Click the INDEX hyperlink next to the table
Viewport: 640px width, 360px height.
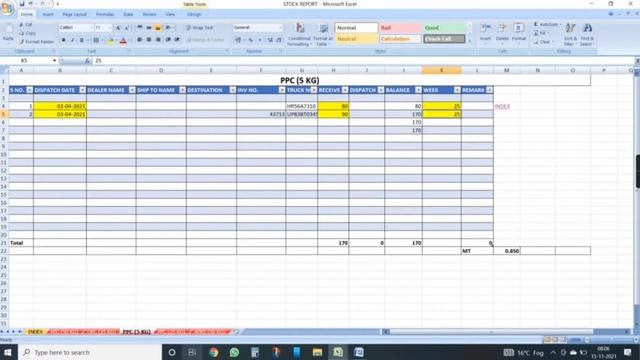[502, 106]
